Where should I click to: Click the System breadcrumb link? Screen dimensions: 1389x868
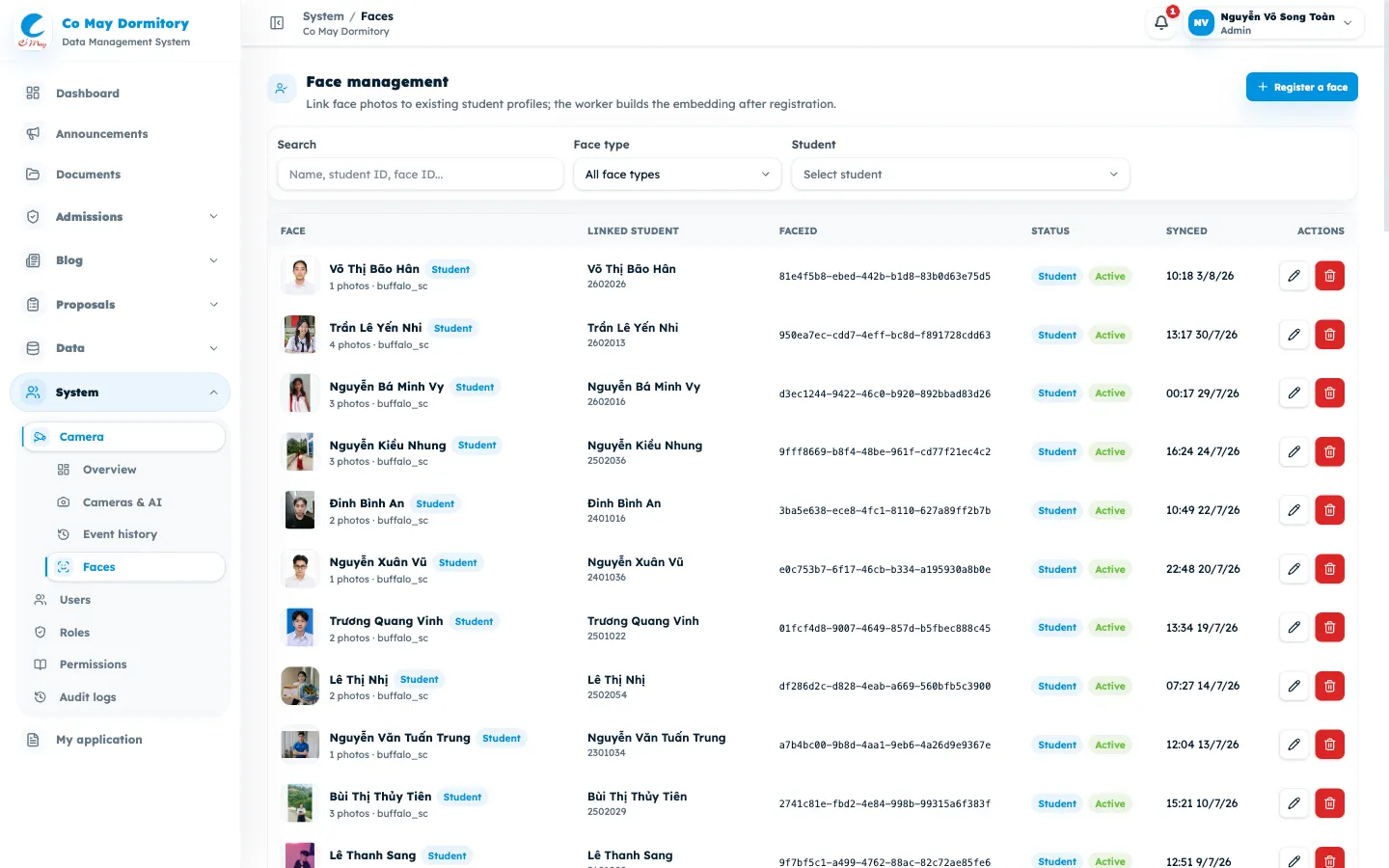pos(323,16)
